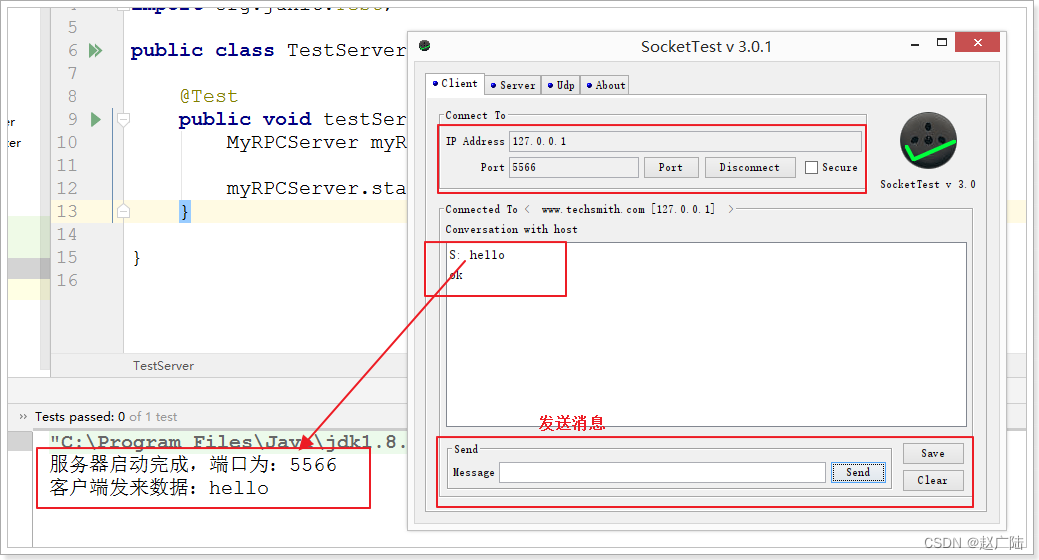
Task: Enable the Secure checkbox
Action: coord(811,168)
